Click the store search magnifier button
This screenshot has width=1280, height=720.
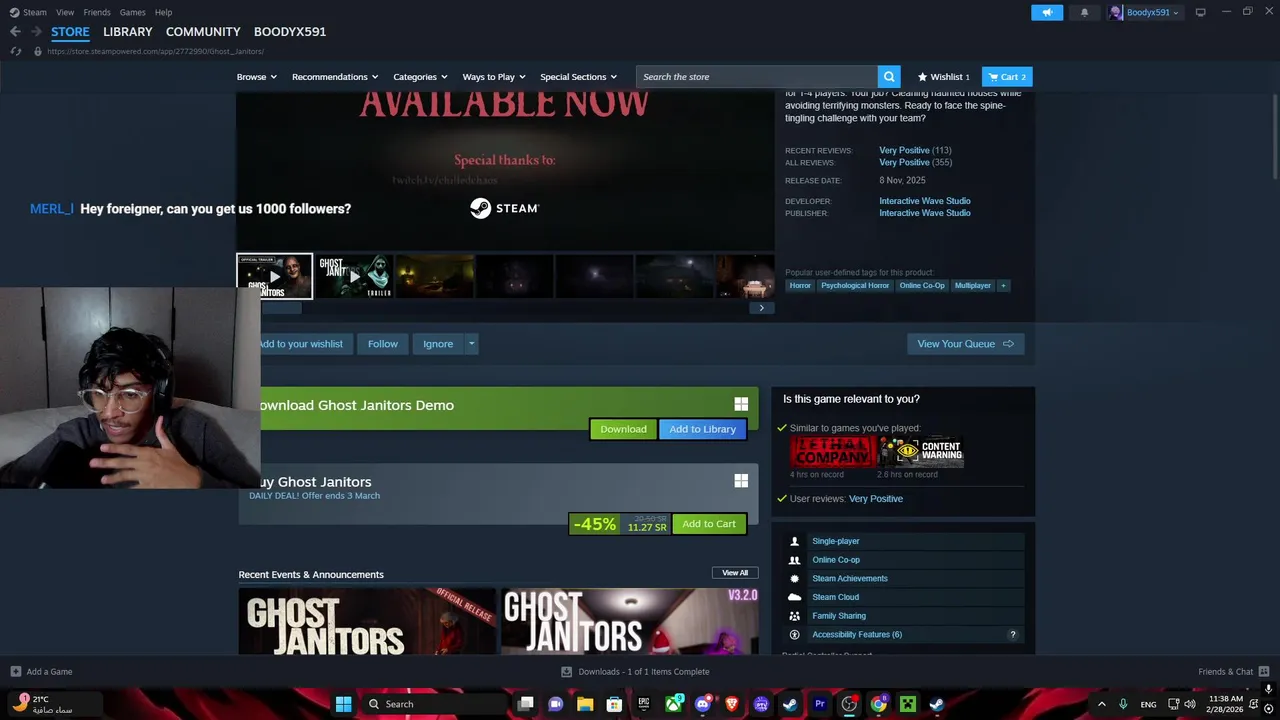(889, 77)
